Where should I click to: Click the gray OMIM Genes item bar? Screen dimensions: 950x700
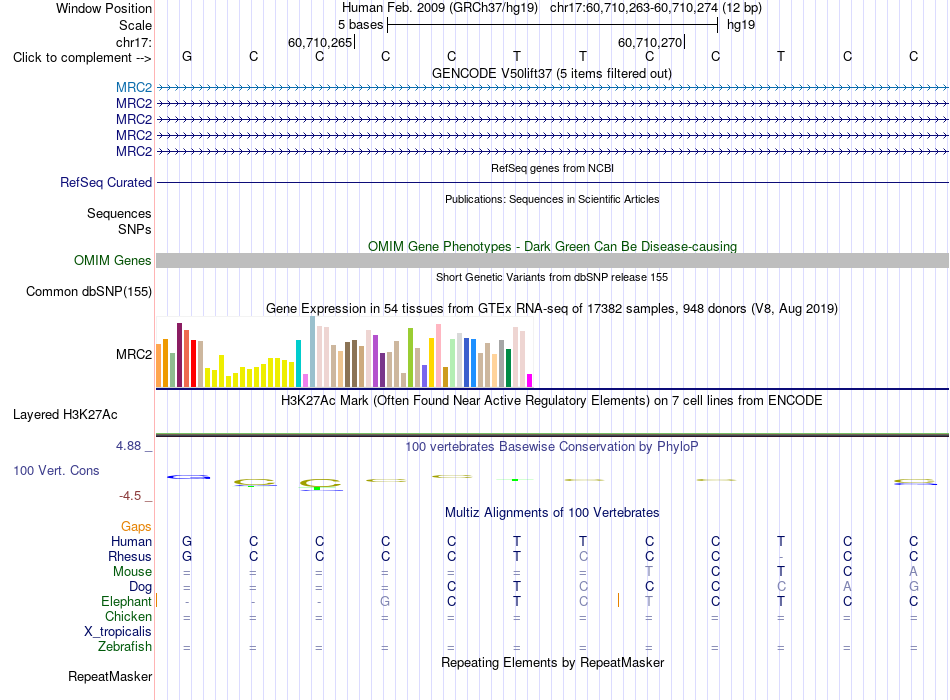click(552, 261)
